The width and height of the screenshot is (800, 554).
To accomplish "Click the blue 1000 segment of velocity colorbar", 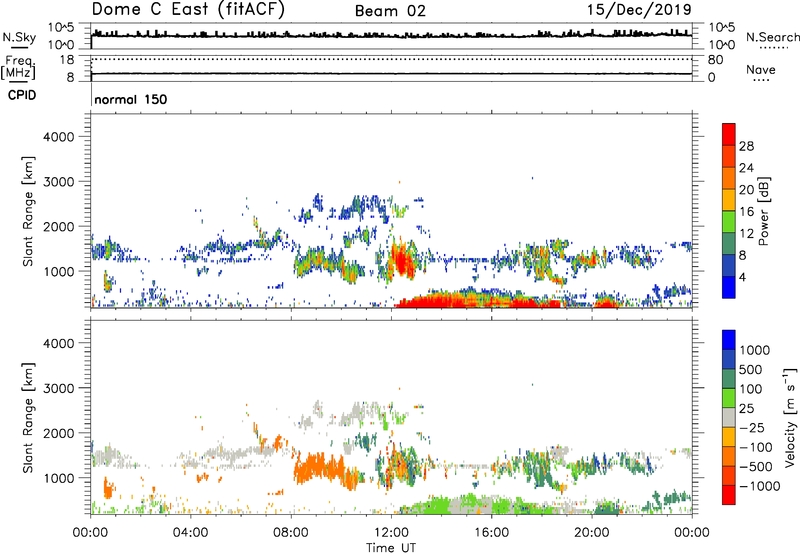I will [x=729, y=340].
